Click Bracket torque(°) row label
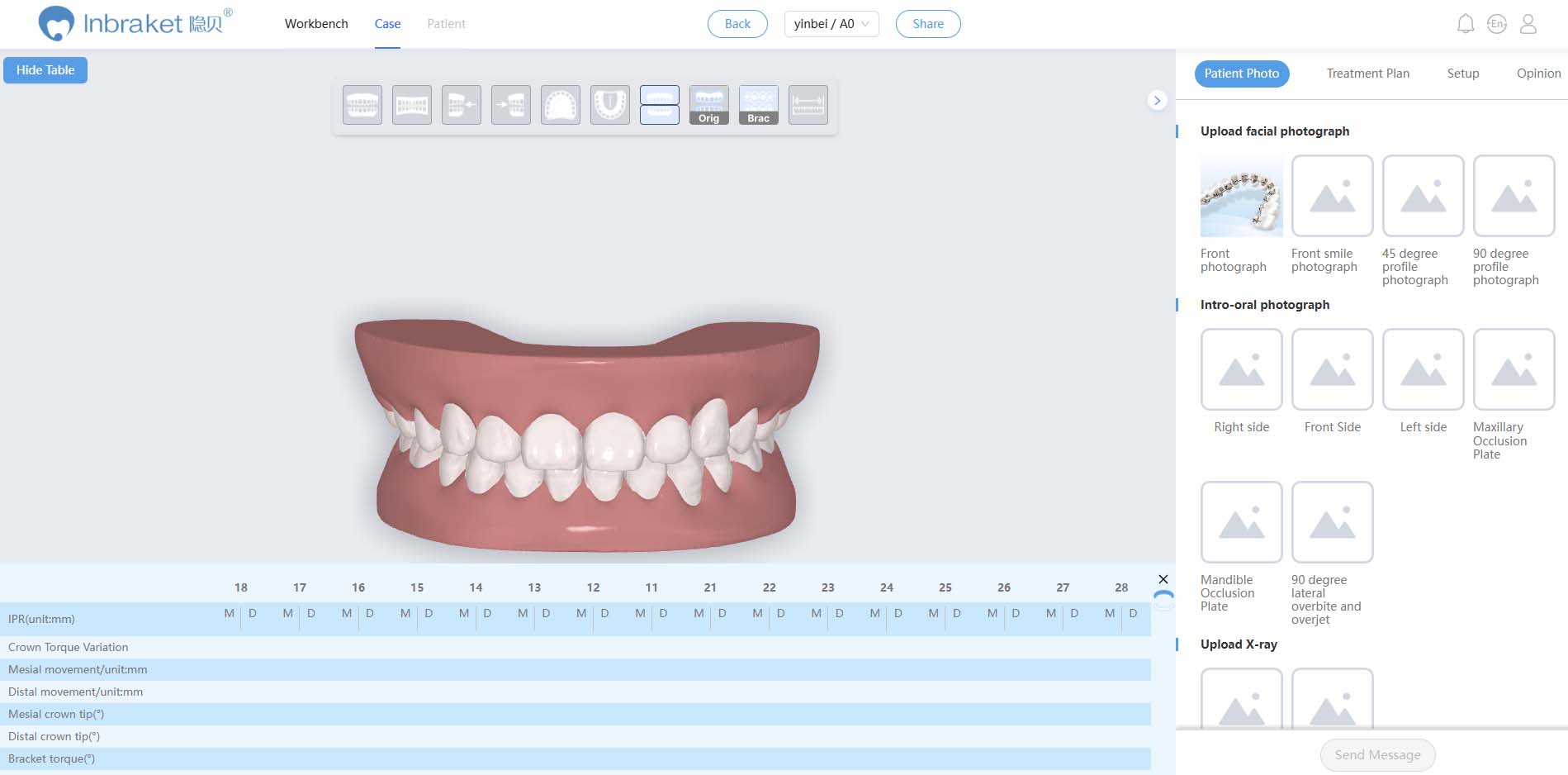The width and height of the screenshot is (1568, 775). click(x=51, y=758)
